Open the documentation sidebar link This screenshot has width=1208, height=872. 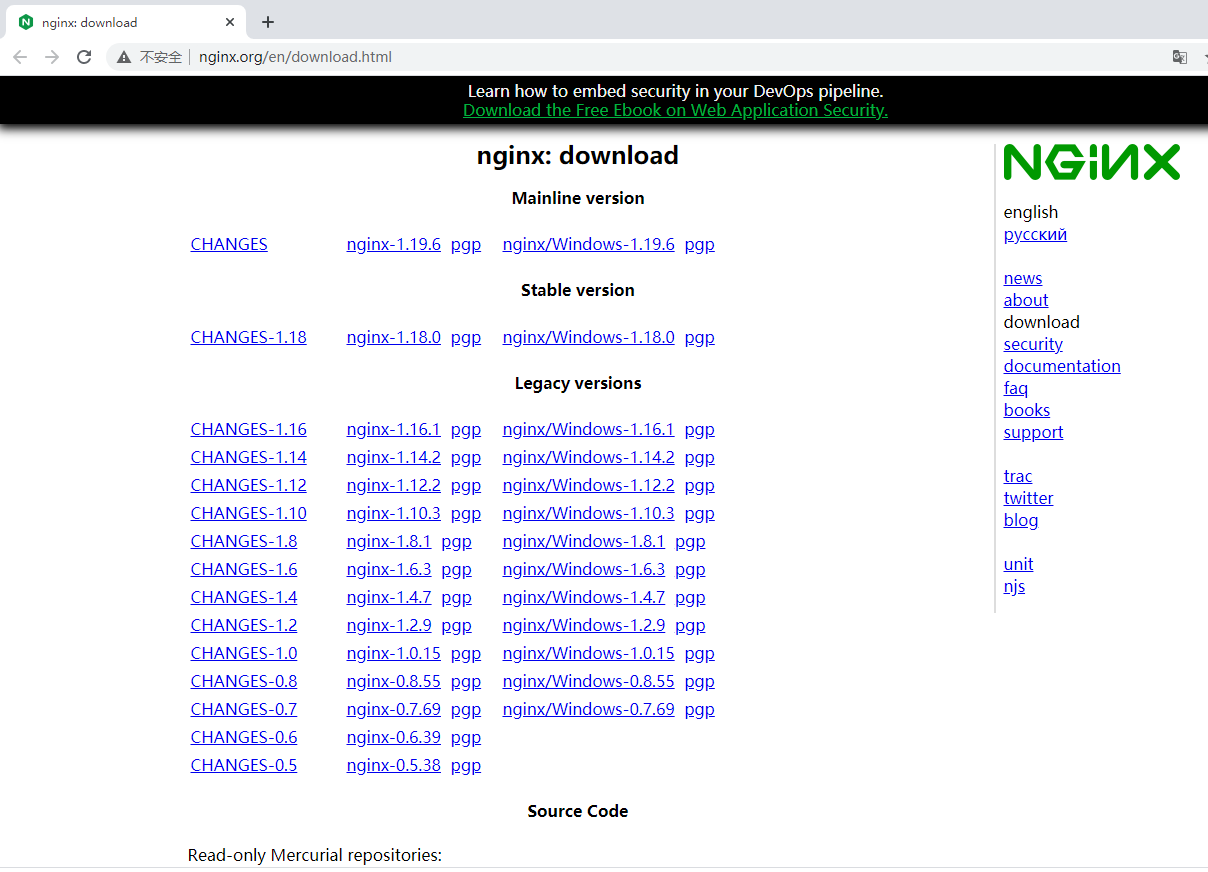click(x=1062, y=366)
